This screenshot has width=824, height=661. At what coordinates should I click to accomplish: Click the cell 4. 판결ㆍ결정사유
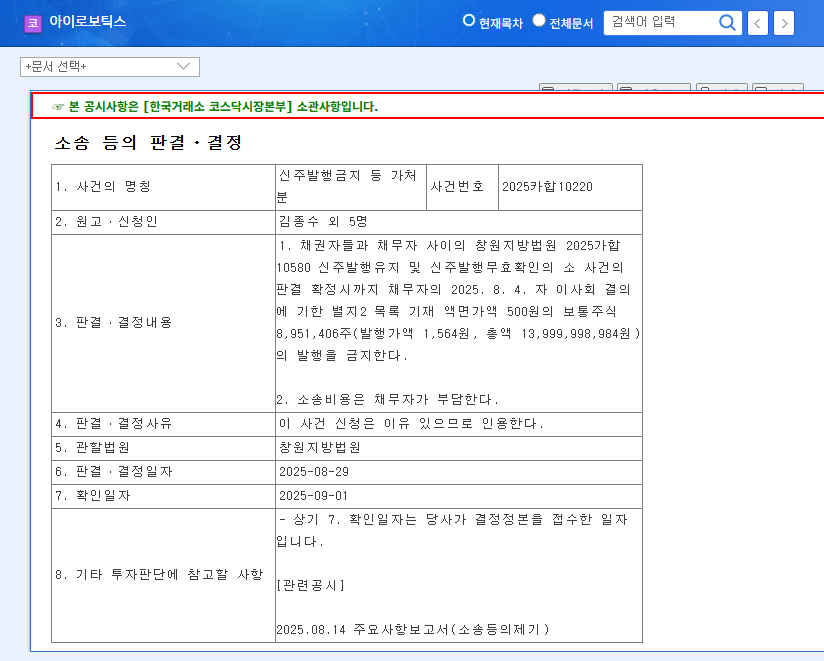(163, 424)
